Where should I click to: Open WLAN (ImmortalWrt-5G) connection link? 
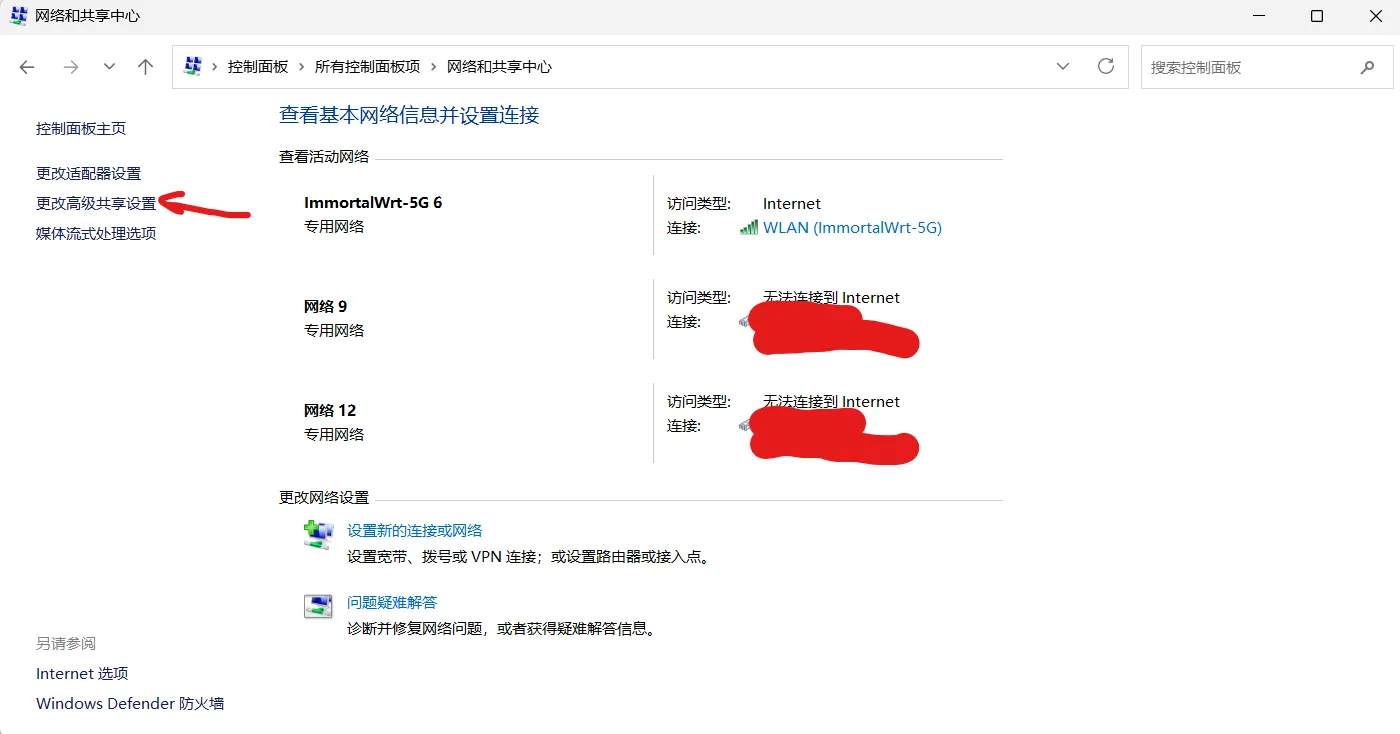click(x=852, y=228)
